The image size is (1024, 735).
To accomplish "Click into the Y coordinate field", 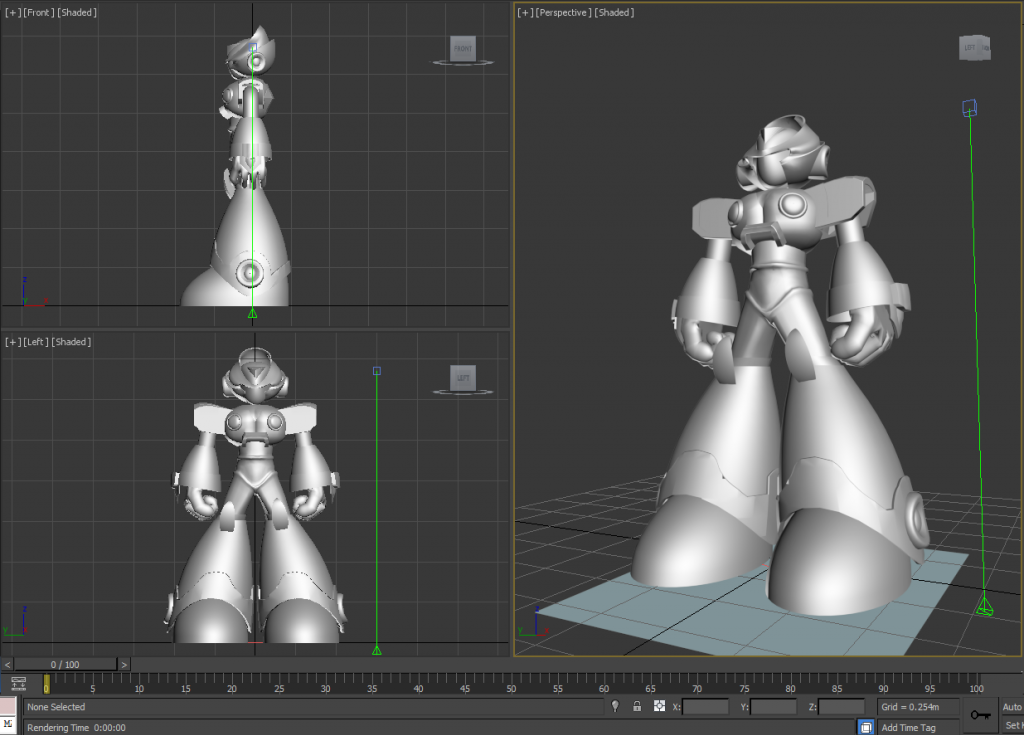I will pyautogui.click(x=773, y=707).
